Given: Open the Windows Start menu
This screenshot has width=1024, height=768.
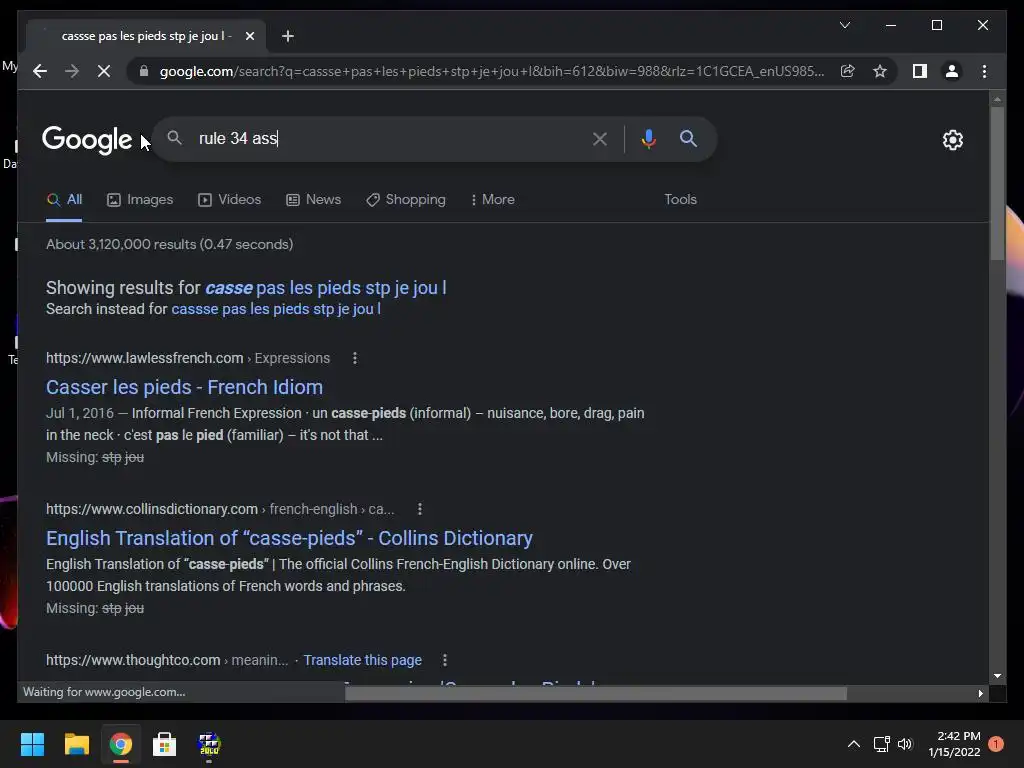Looking at the screenshot, I should click(x=33, y=744).
